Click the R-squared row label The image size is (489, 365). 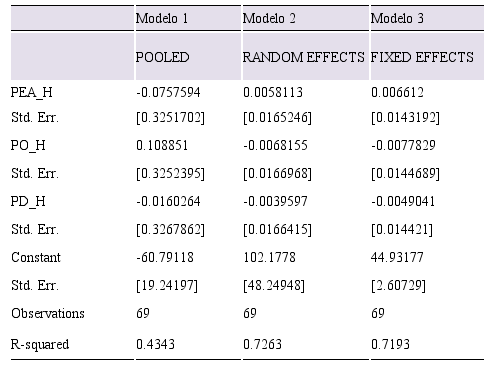pos(40,344)
